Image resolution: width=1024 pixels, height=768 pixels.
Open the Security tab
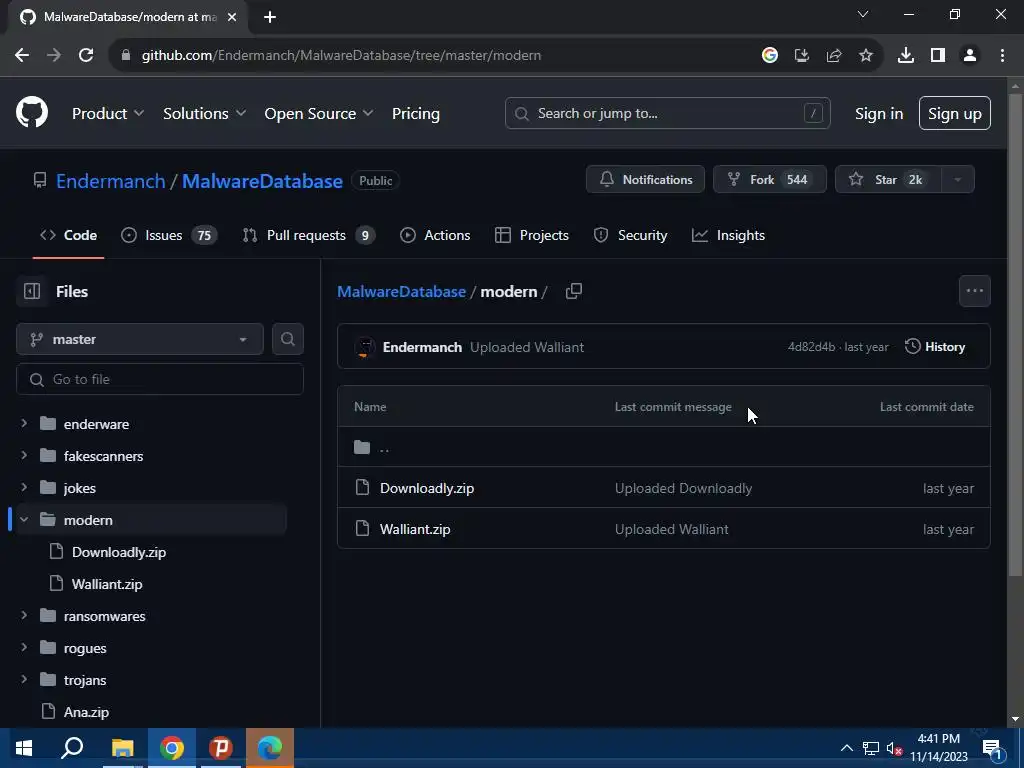click(630, 235)
